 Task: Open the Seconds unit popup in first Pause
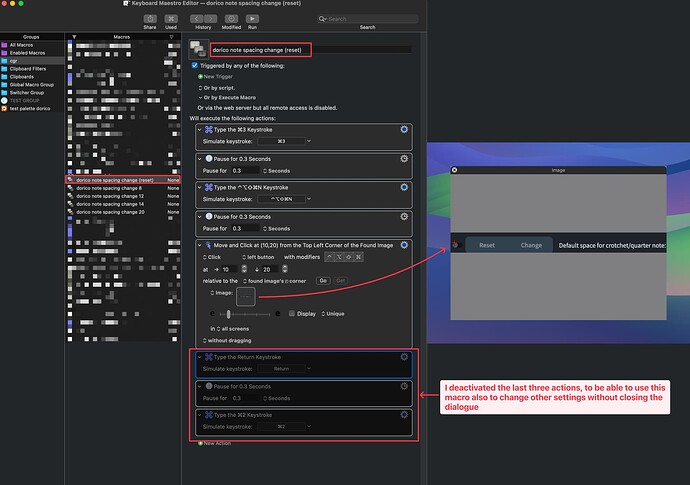click(x=276, y=171)
